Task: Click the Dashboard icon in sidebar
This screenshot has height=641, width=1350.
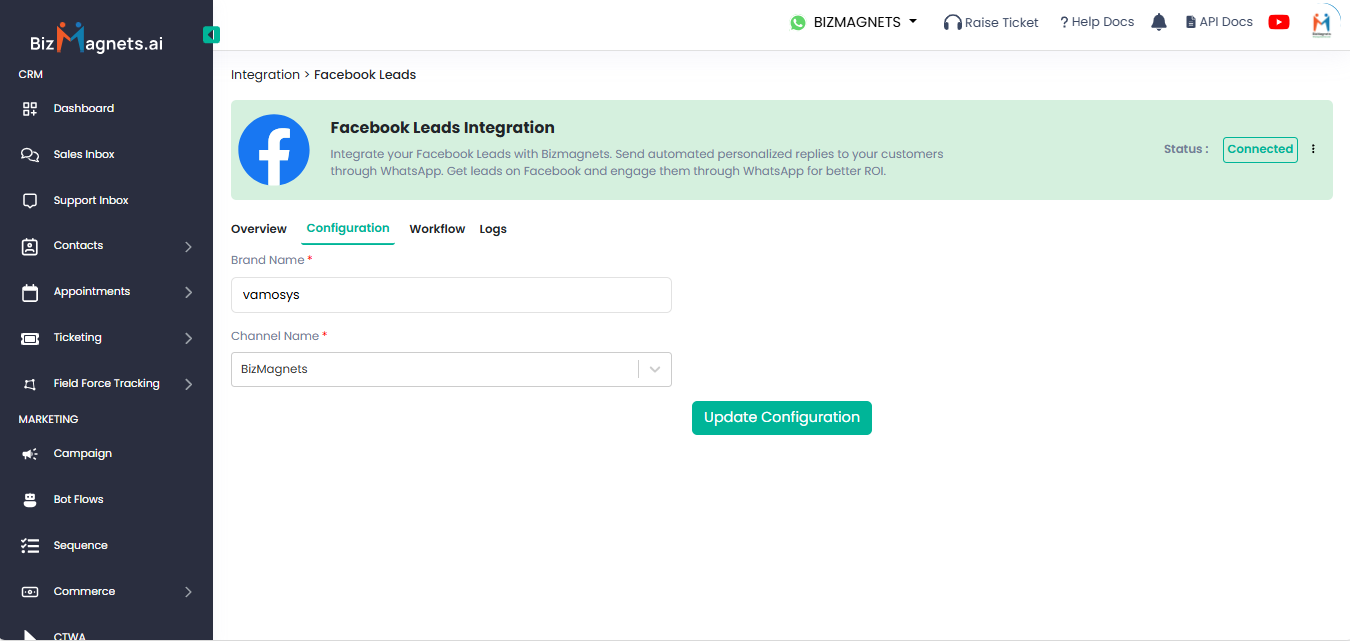Action: coord(30,108)
